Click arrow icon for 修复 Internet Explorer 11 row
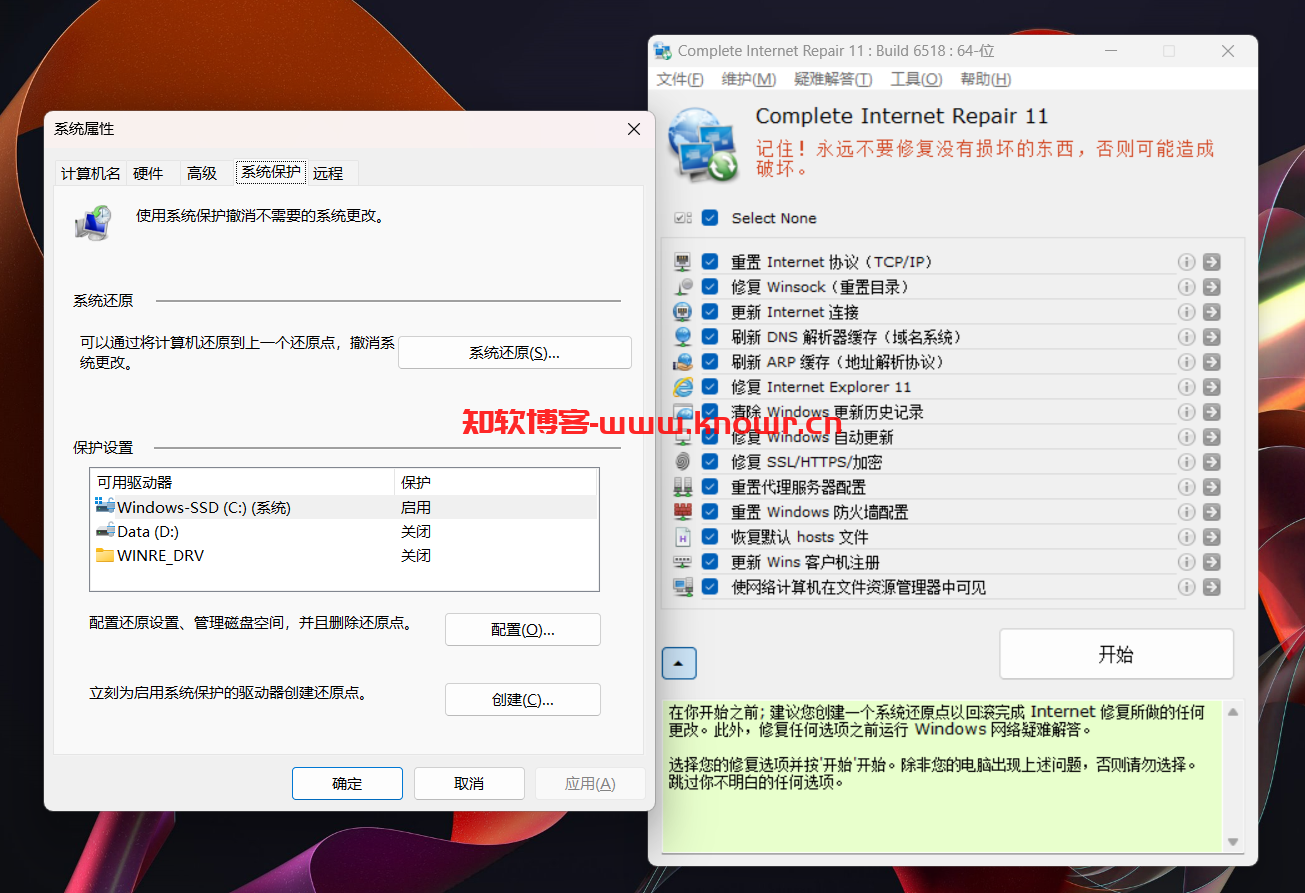This screenshot has width=1305, height=893. (1211, 387)
